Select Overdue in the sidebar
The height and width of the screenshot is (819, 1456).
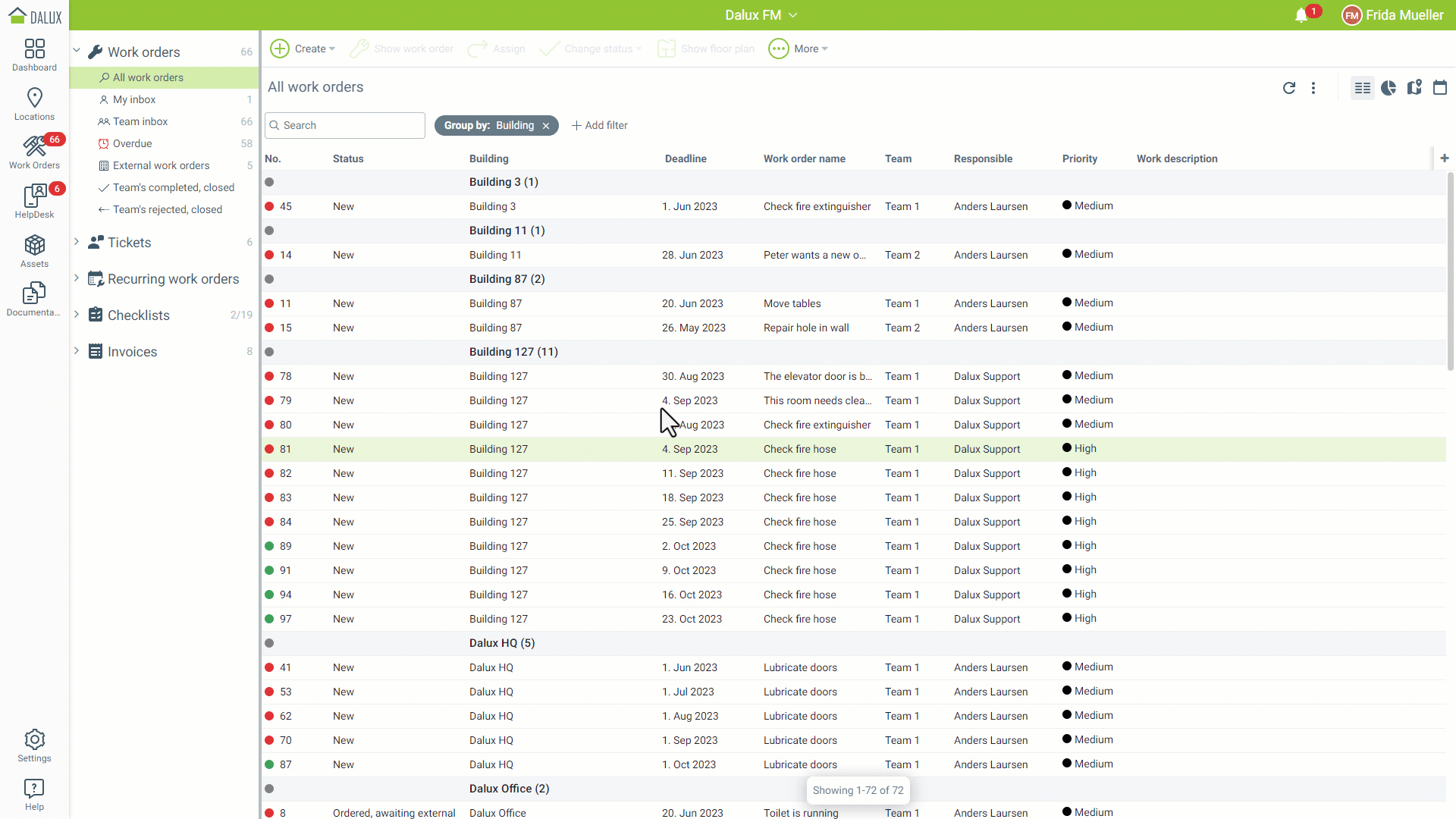click(x=132, y=143)
